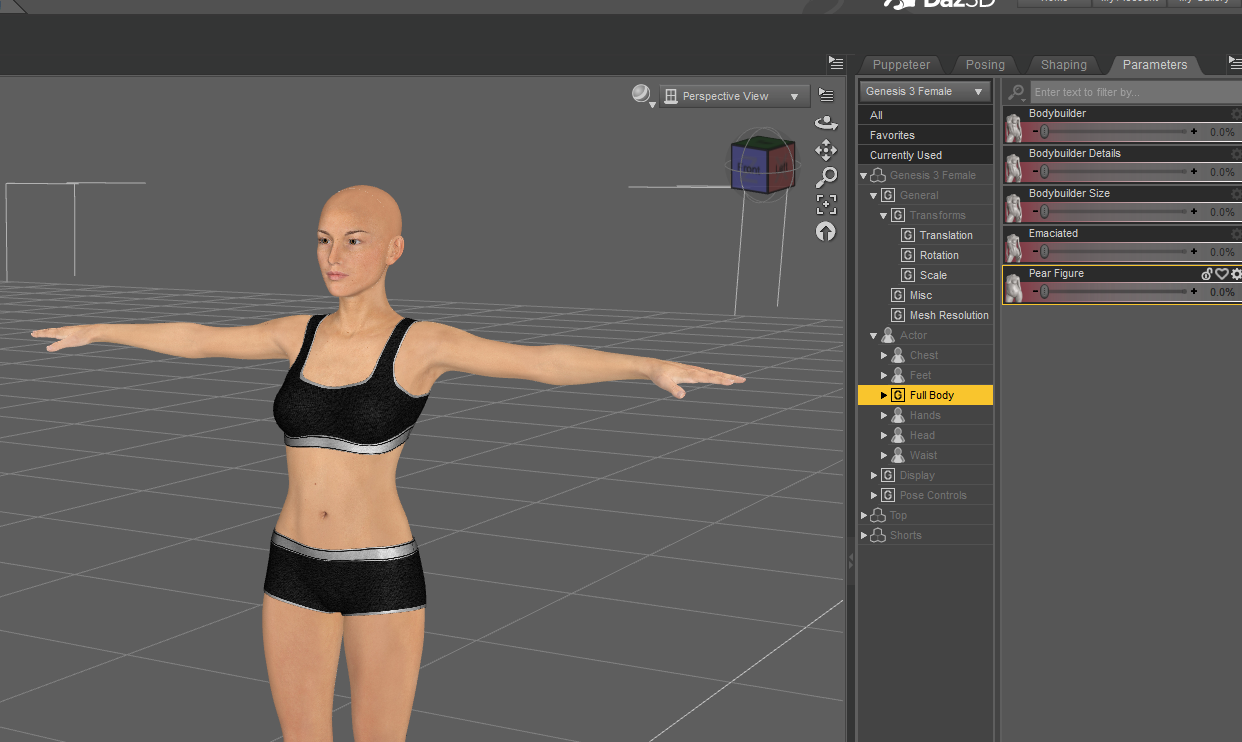Image resolution: width=1242 pixels, height=742 pixels.
Task: Toggle the Pear Figure lock icon
Action: click(x=1207, y=274)
